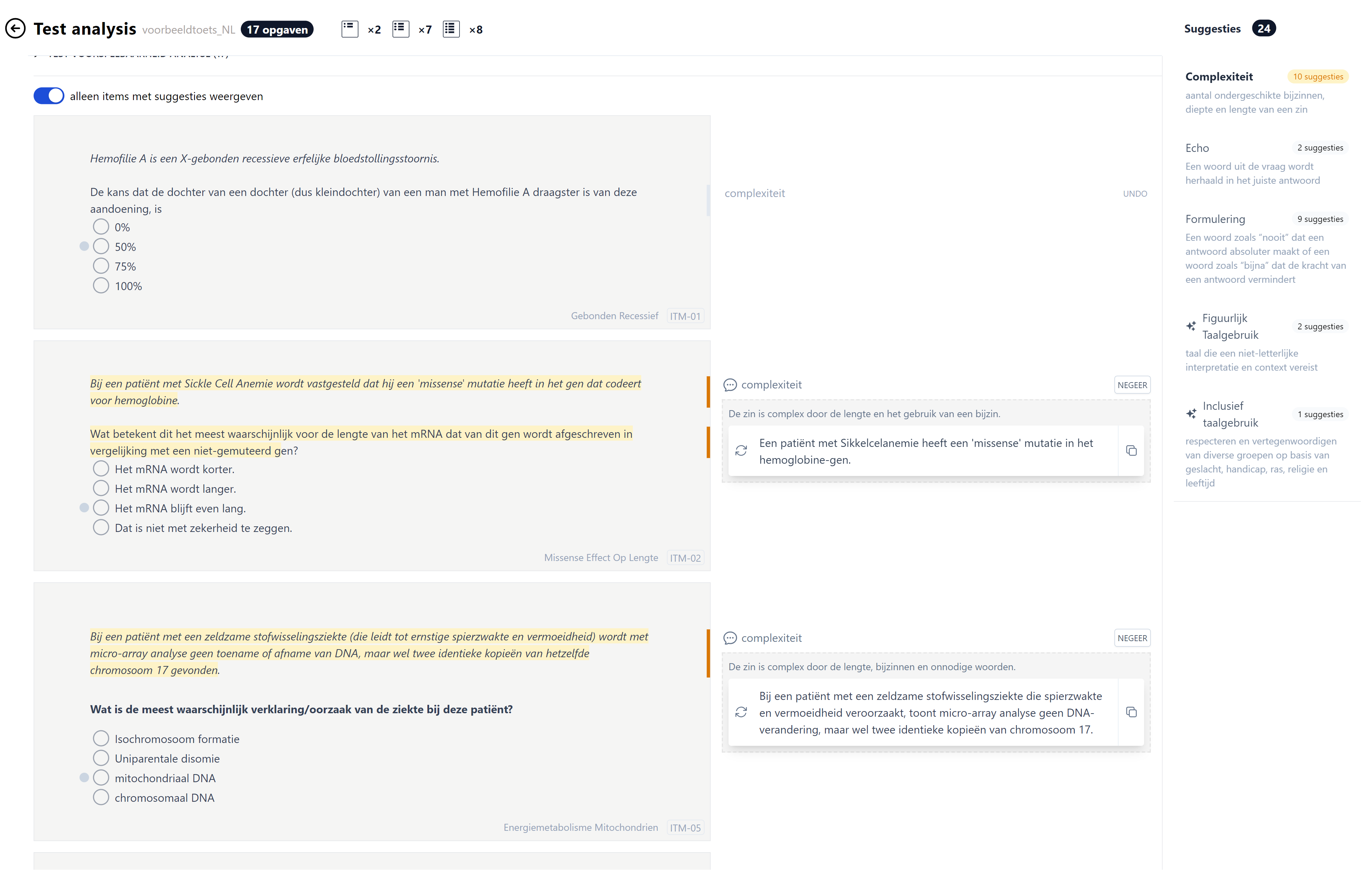Click the regenerate icon on the chromosoom 17 suggestion
Screen dimensions: 1372x870
click(741, 712)
